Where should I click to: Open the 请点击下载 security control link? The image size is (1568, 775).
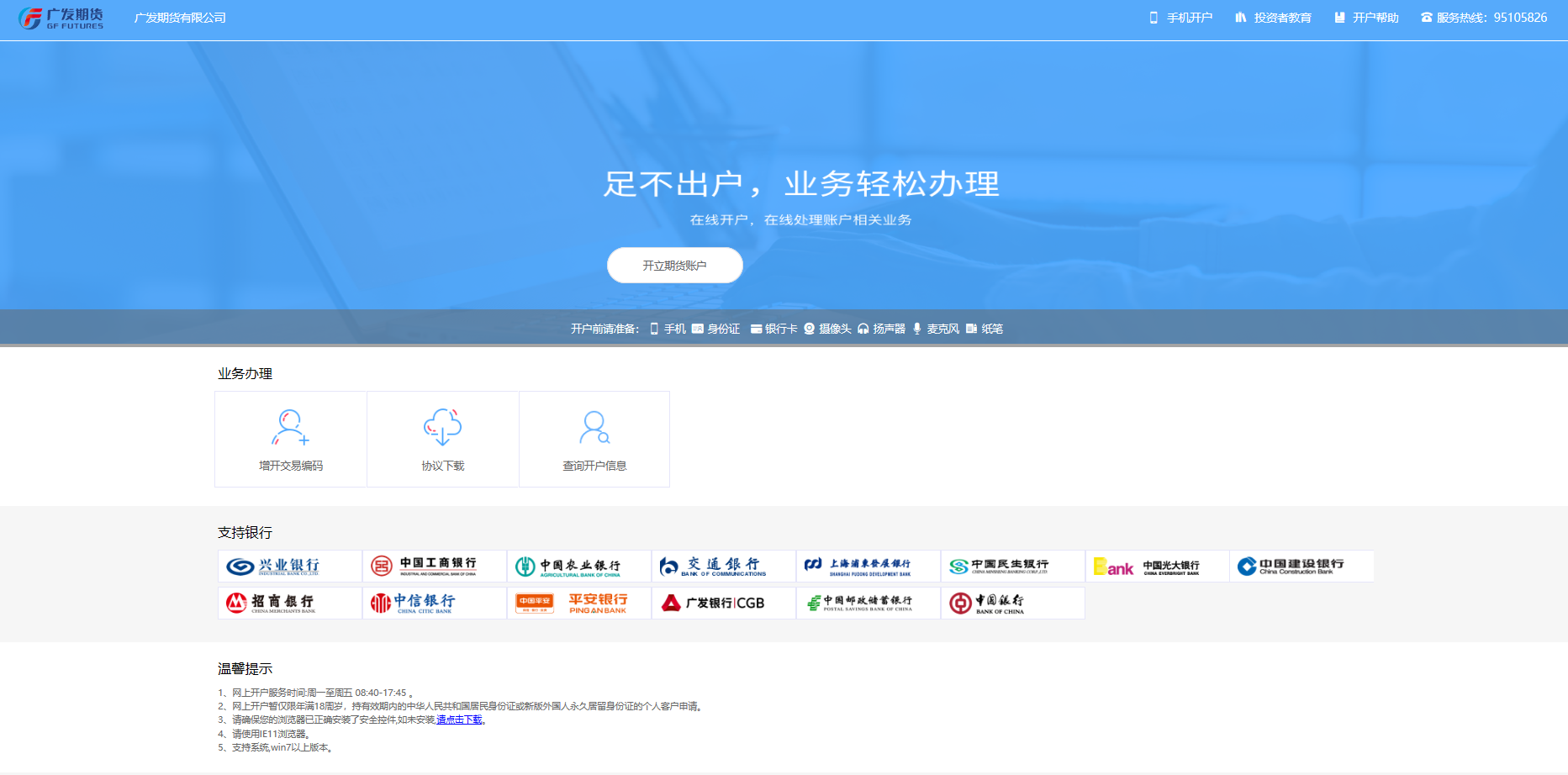pyautogui.click(x=457, y=720)
